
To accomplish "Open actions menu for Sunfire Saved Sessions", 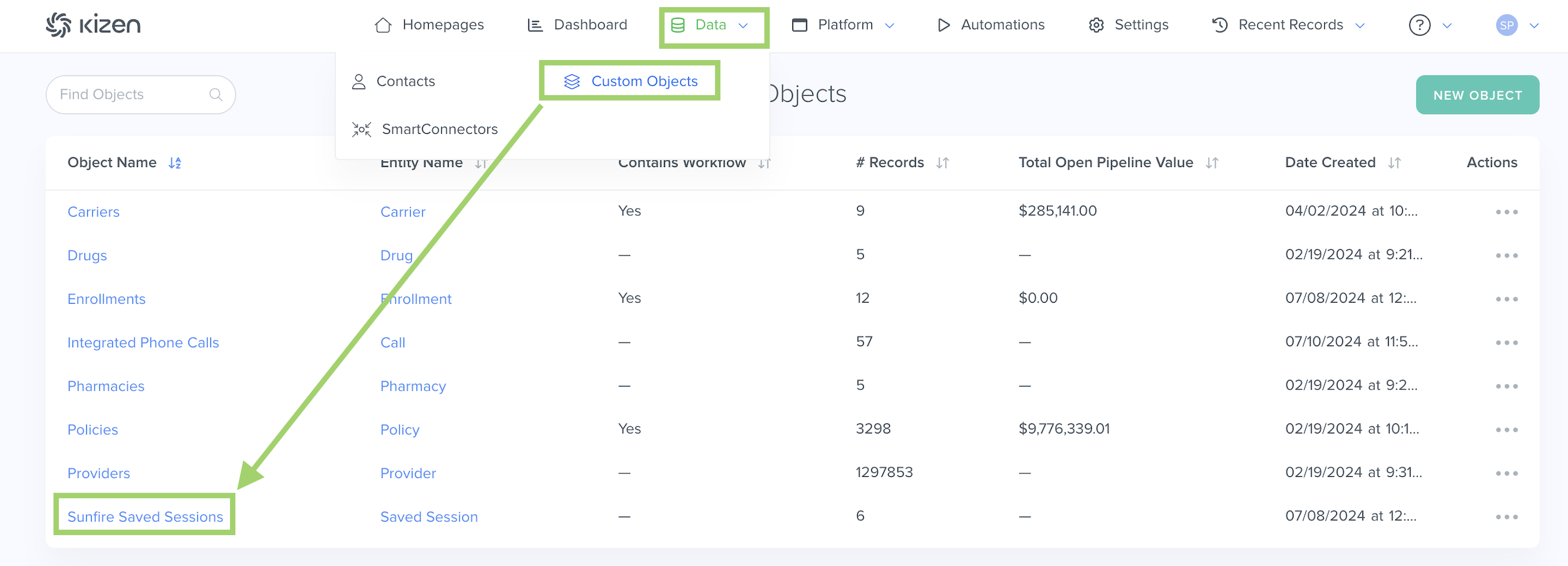I will [1507, 517].
